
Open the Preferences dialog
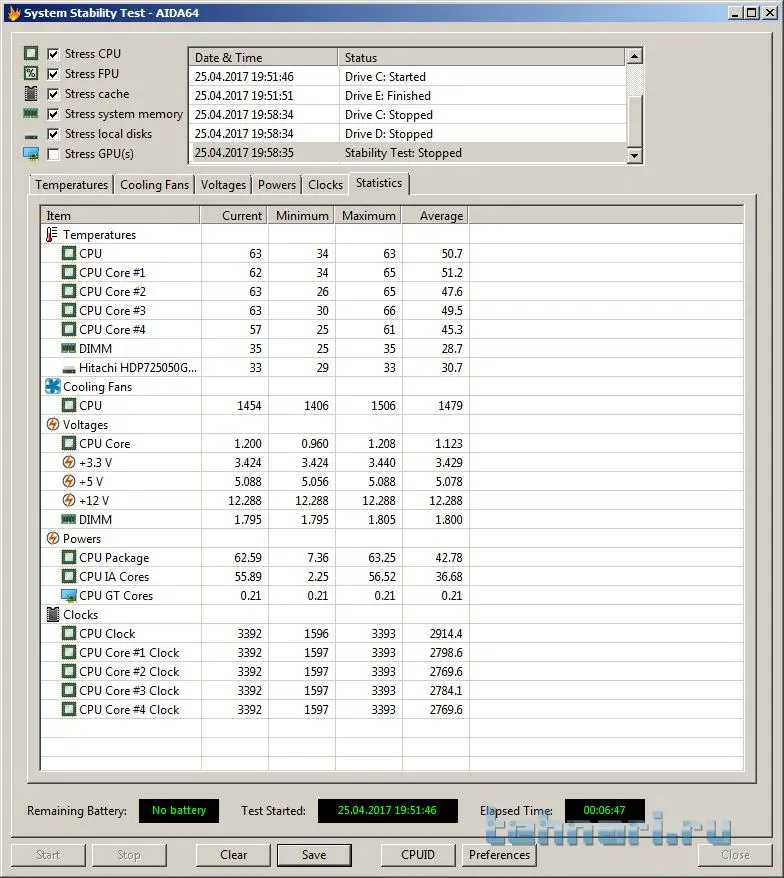(499, 855)
